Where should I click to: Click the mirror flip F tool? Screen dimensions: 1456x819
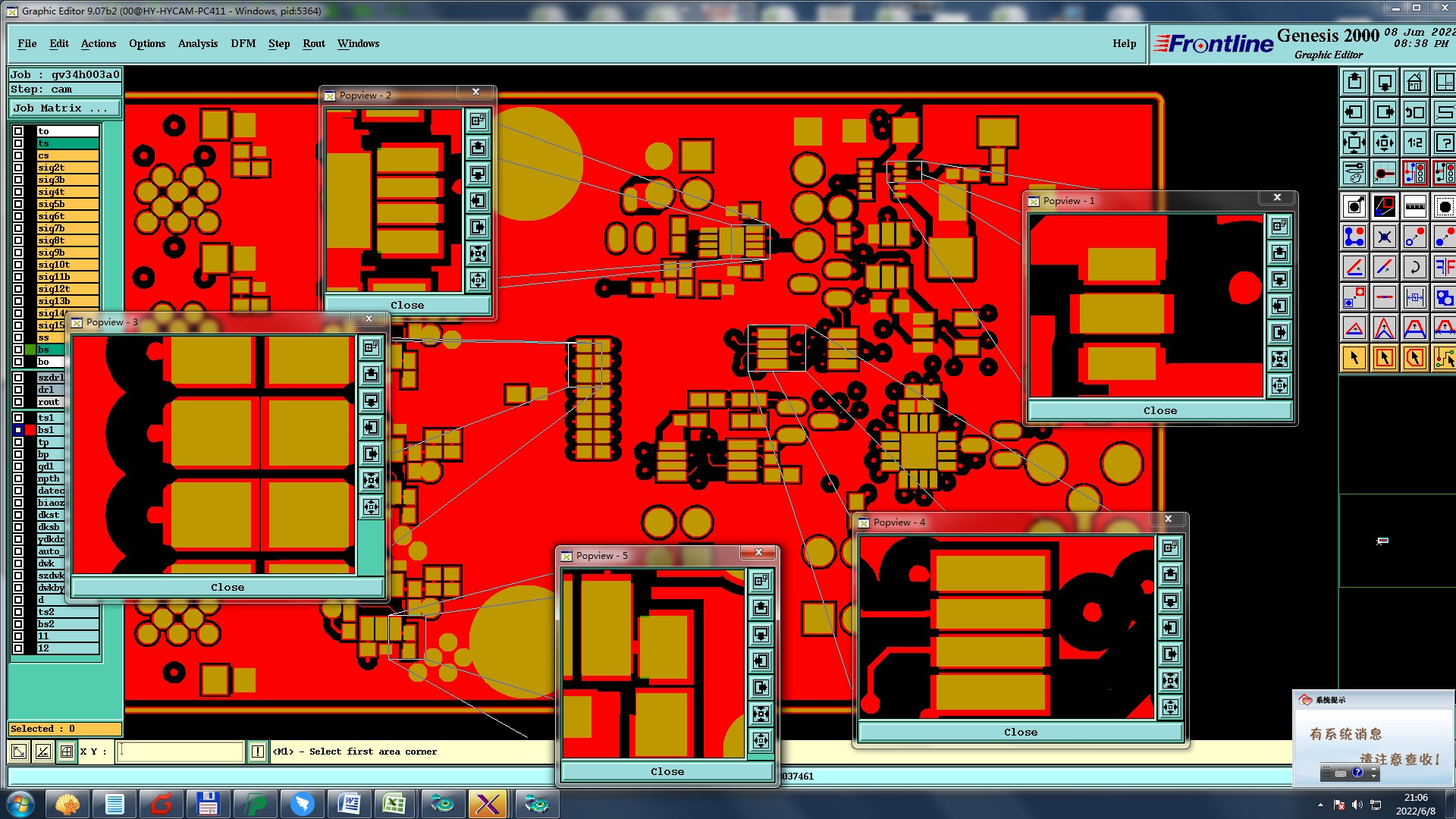pos(1444,267)
